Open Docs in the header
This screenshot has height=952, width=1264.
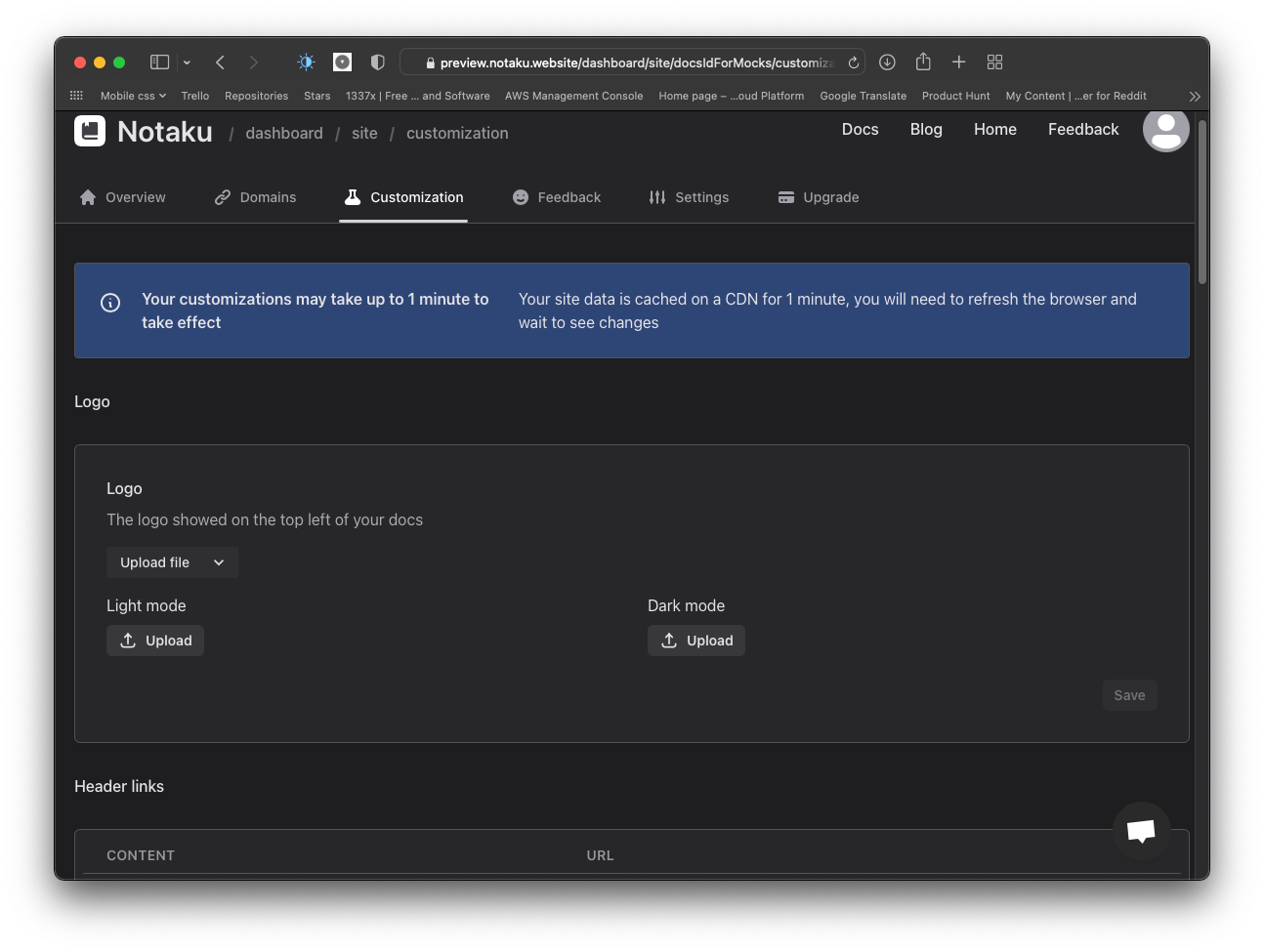(x=861, y=129)
